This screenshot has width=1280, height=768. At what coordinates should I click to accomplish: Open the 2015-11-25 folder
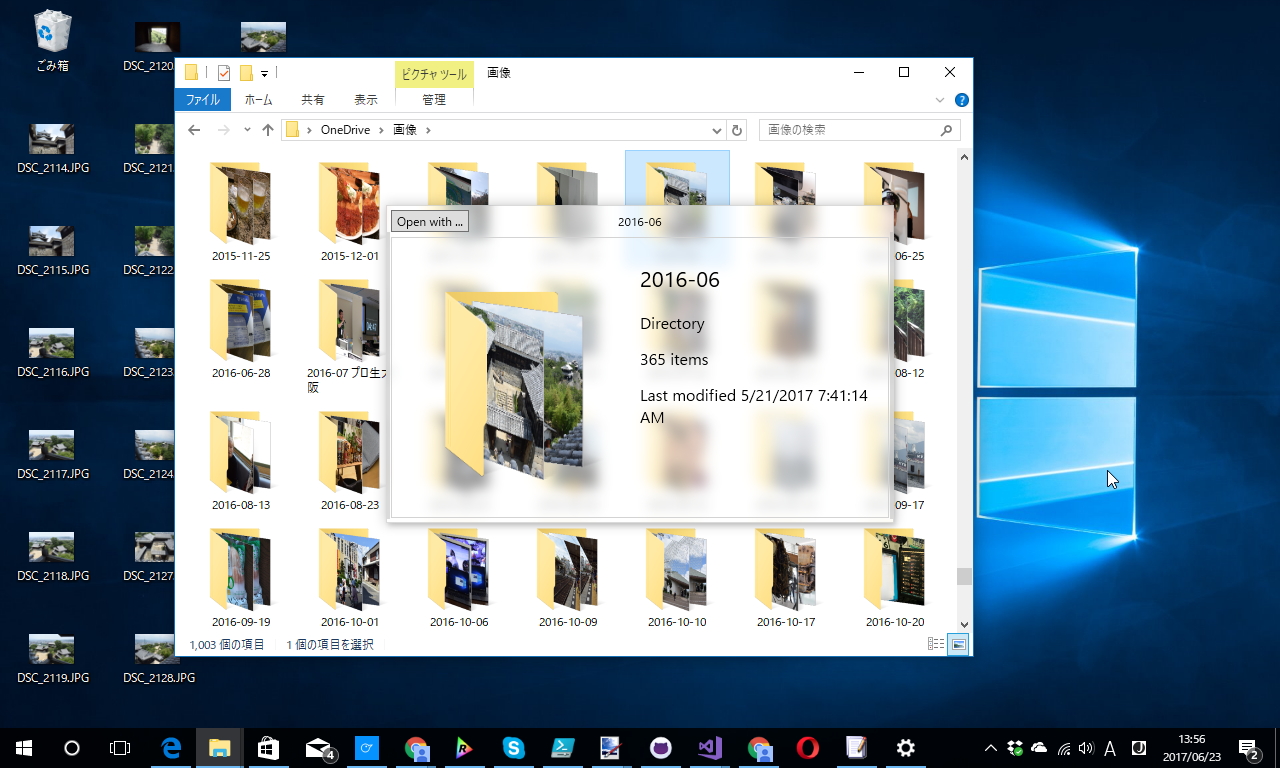[241, 212]
